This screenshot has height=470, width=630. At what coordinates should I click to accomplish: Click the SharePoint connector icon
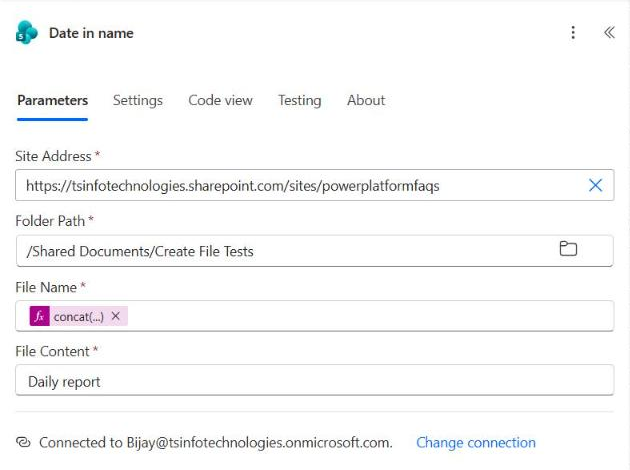tap(27, 33)
